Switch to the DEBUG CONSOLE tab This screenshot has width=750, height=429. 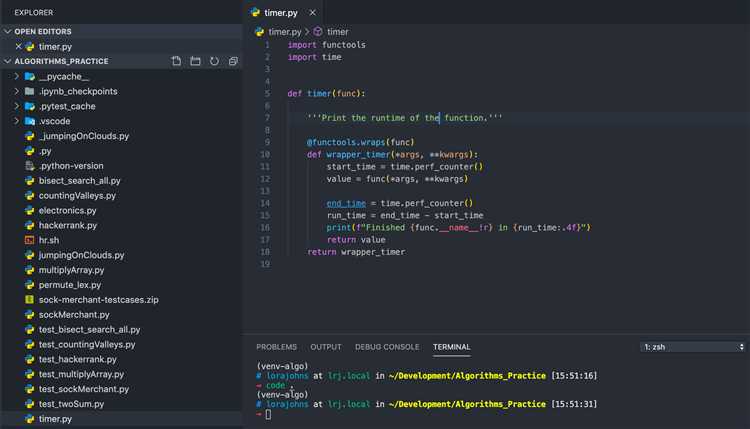(x=387, y=347)
